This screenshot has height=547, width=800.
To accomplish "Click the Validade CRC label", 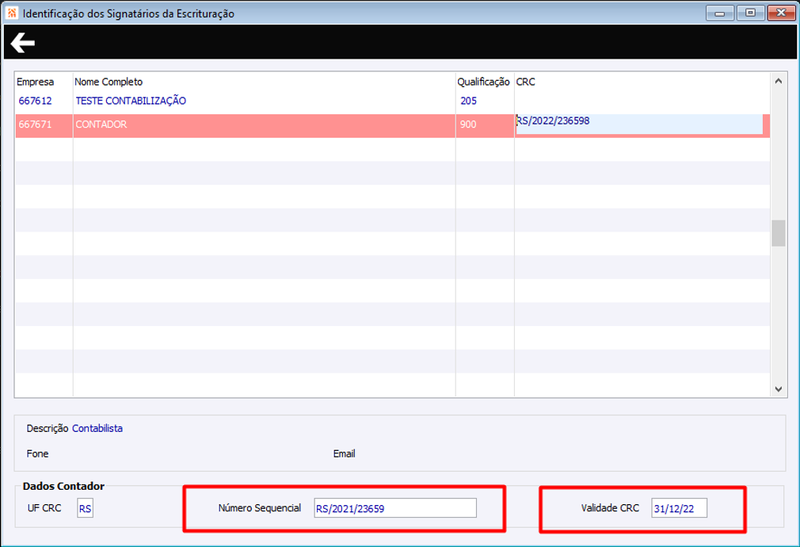I will click(610, 508).
